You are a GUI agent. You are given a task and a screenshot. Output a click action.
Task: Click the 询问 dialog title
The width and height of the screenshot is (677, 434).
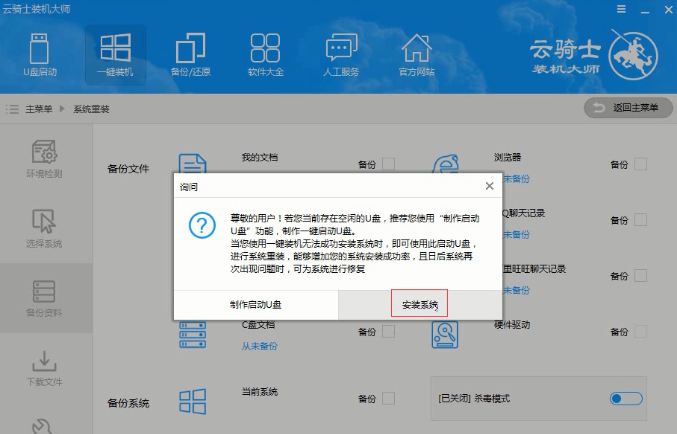[189, 187]
